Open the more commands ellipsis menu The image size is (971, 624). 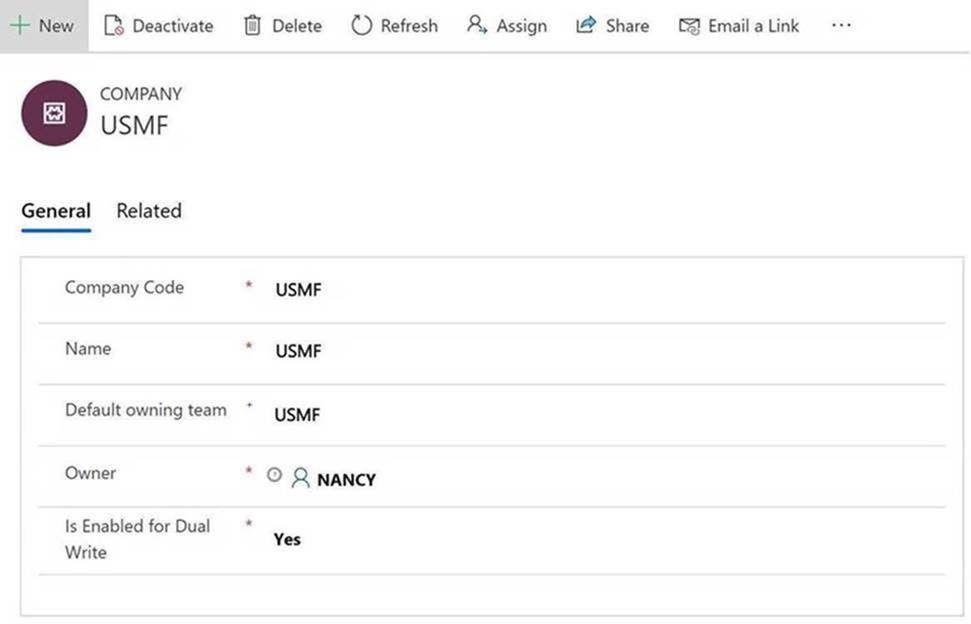[x=841, y=26]
